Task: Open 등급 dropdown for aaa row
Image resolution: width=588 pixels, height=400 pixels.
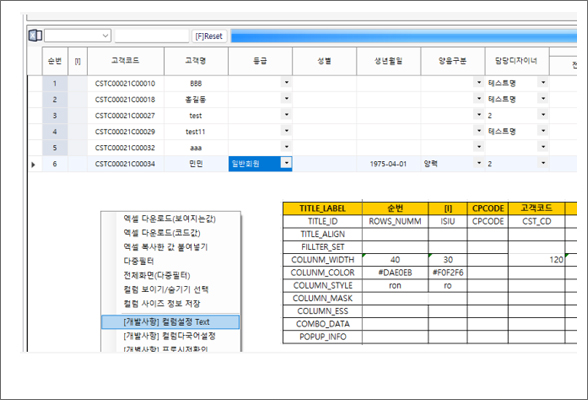Action: click(x=286, y=147)
